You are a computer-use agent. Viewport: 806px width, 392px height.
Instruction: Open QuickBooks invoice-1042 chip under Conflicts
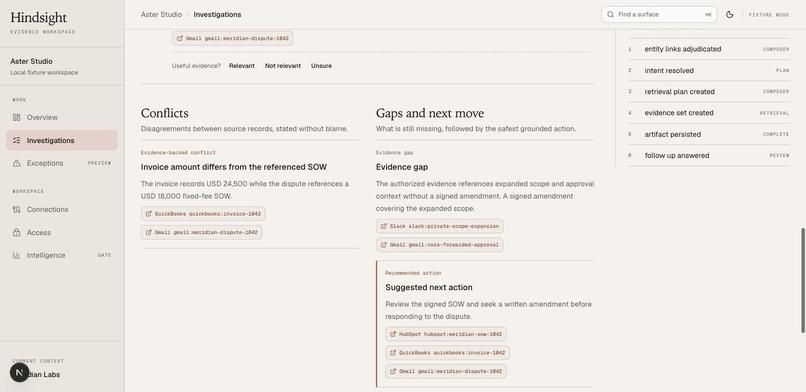[x=203, y=214]
